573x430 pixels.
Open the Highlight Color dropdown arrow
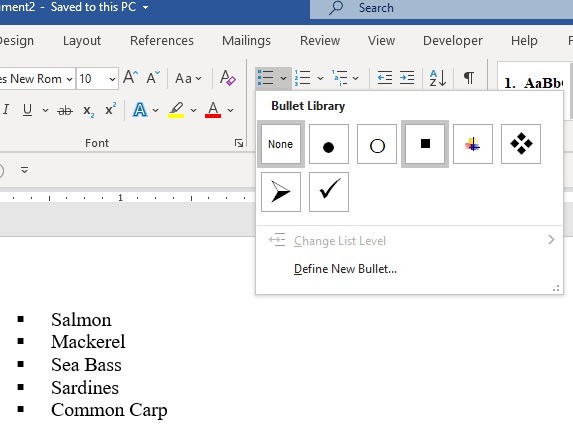193,110
